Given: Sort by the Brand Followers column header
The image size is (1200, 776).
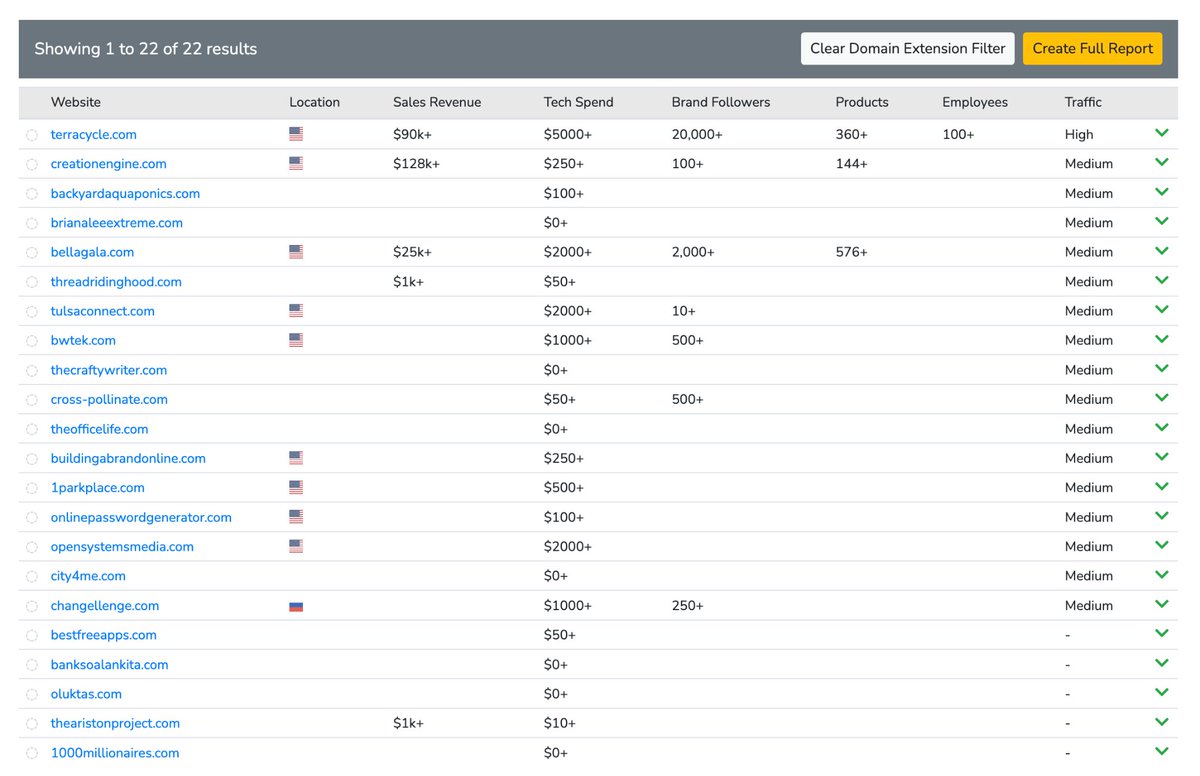Looking at the screenshot, I should (721, 102).
